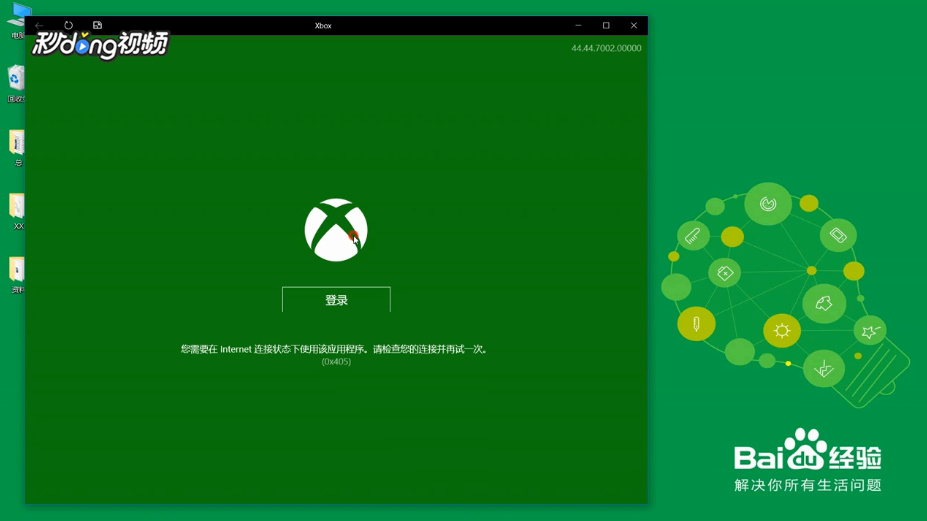The height and width of the screenshot is (521, 927).
Task: Select the Recycle Bin desktop icon
Action: (16, 83)
